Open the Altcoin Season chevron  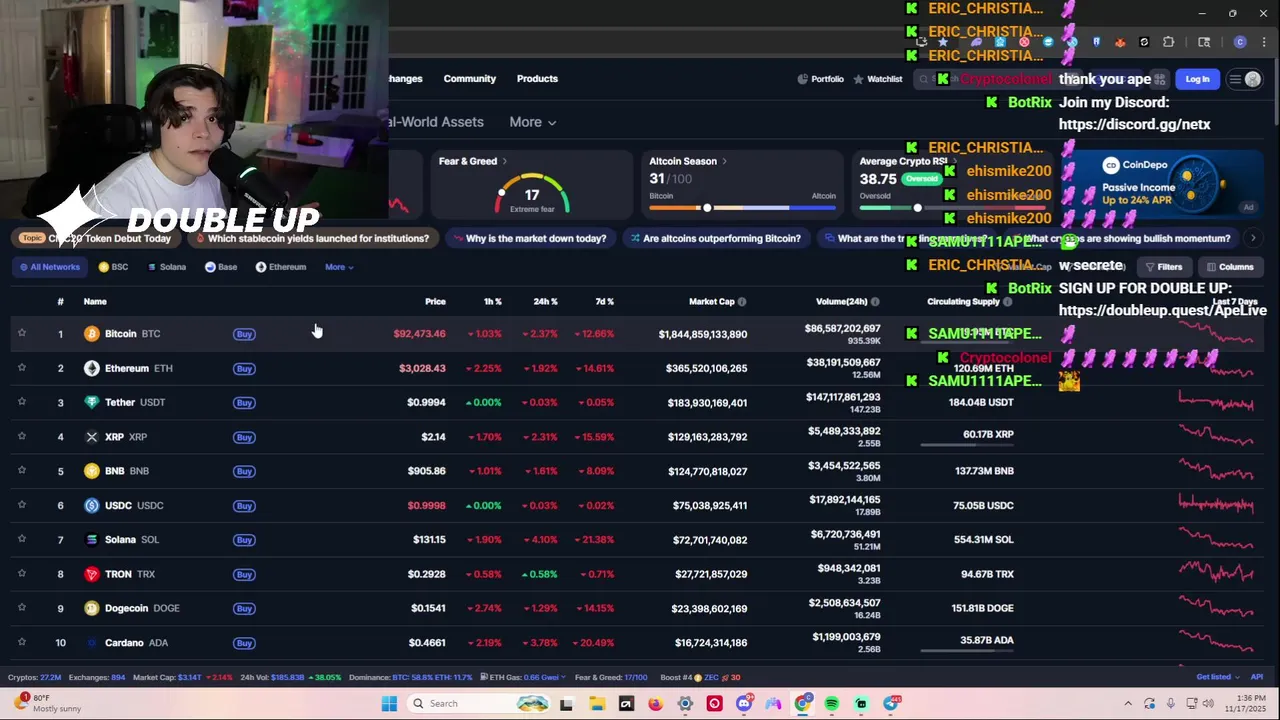click(x=724, y=161)
